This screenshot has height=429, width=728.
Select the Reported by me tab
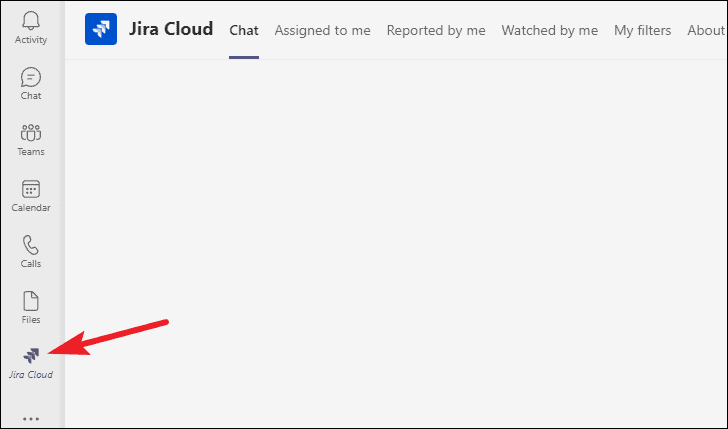pyautogui.click(x=436, y=31)
